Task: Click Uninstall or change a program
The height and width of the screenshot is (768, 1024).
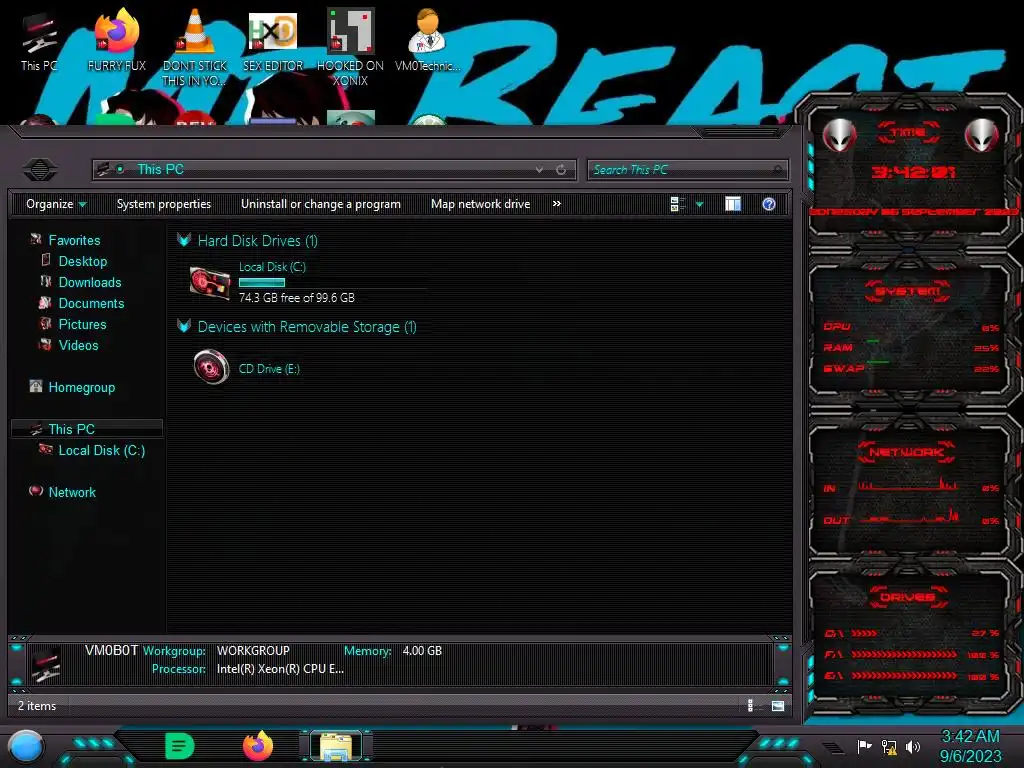Action: coord(321,204)
